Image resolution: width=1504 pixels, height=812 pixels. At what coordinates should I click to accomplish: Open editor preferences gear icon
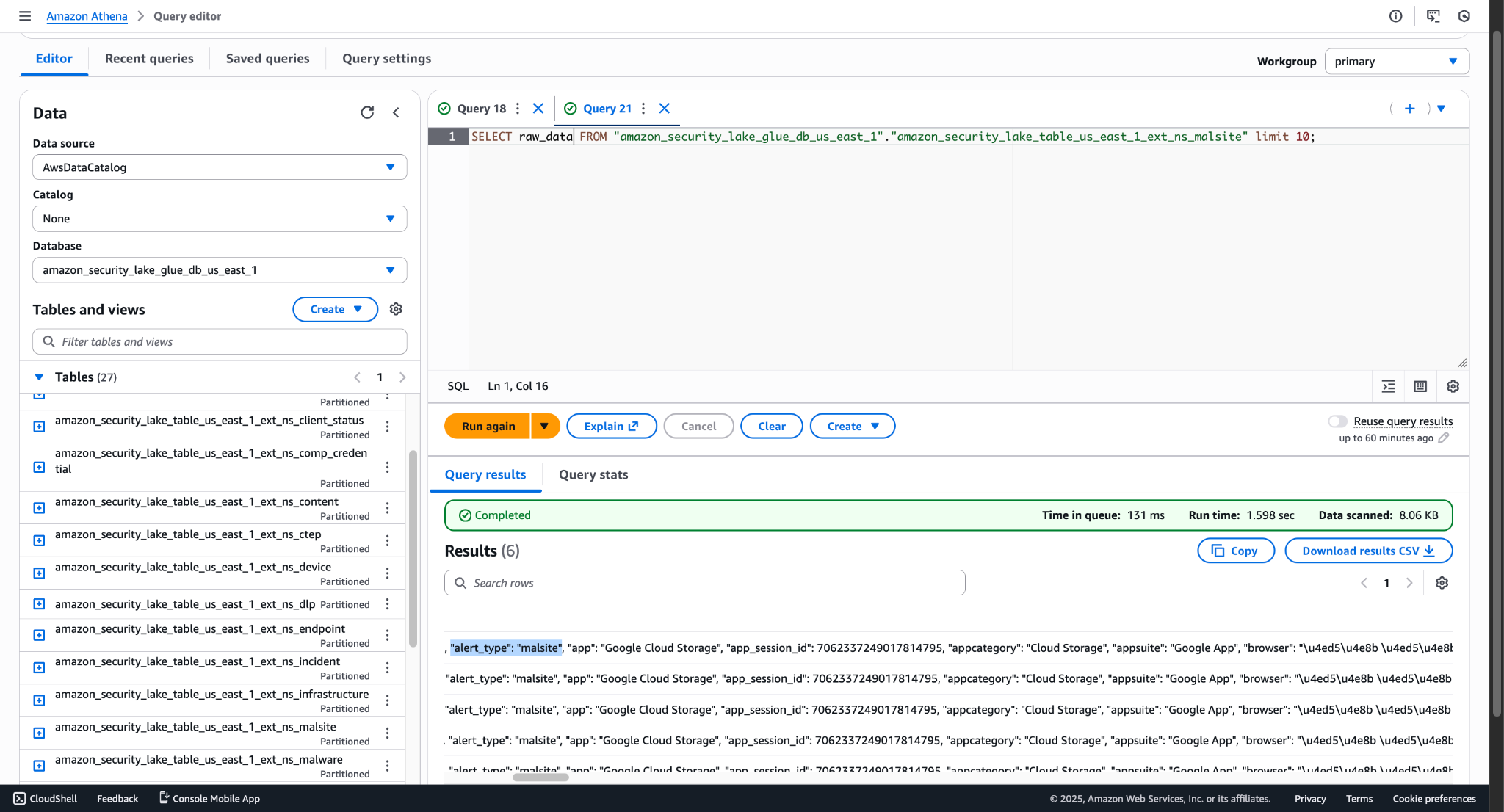1453,386
